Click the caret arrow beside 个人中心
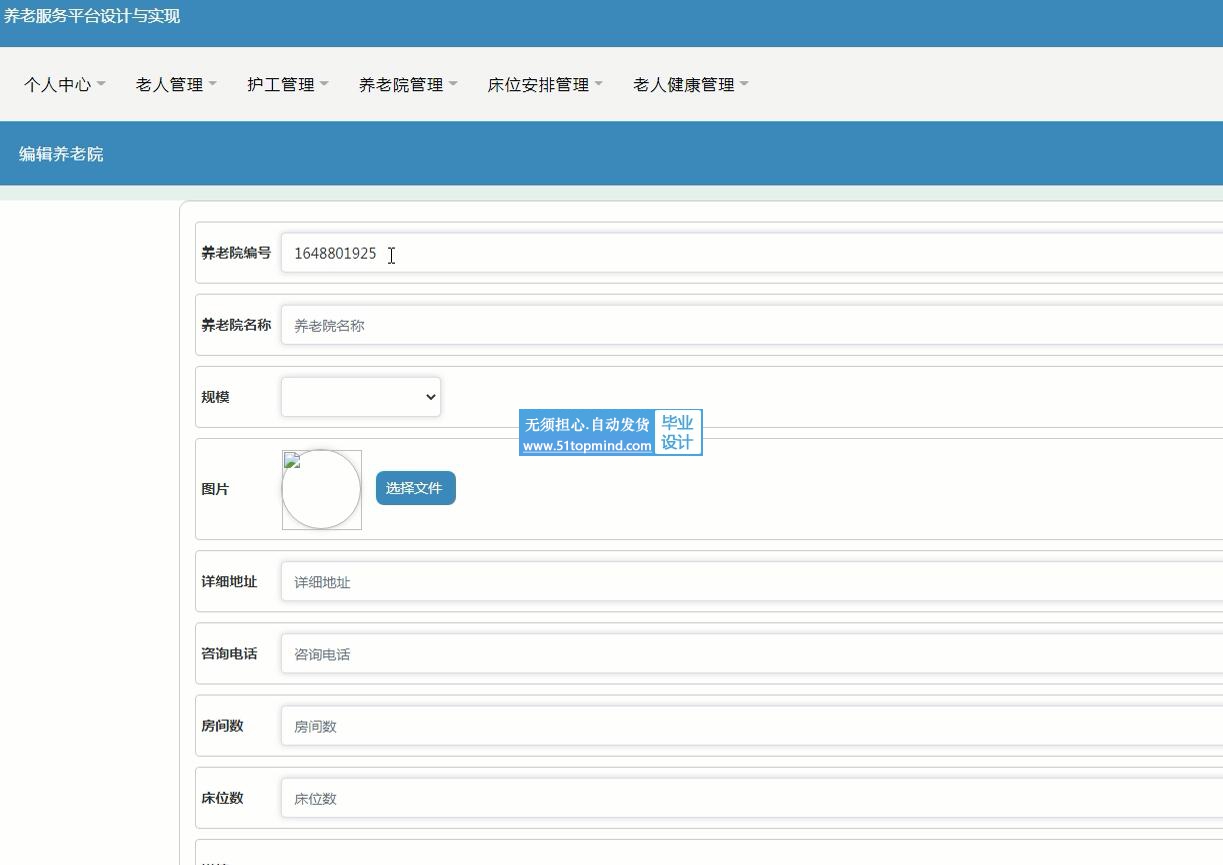Image resolution: width=1223 pixels, height=865 pixels. click(x=101, y=84)
